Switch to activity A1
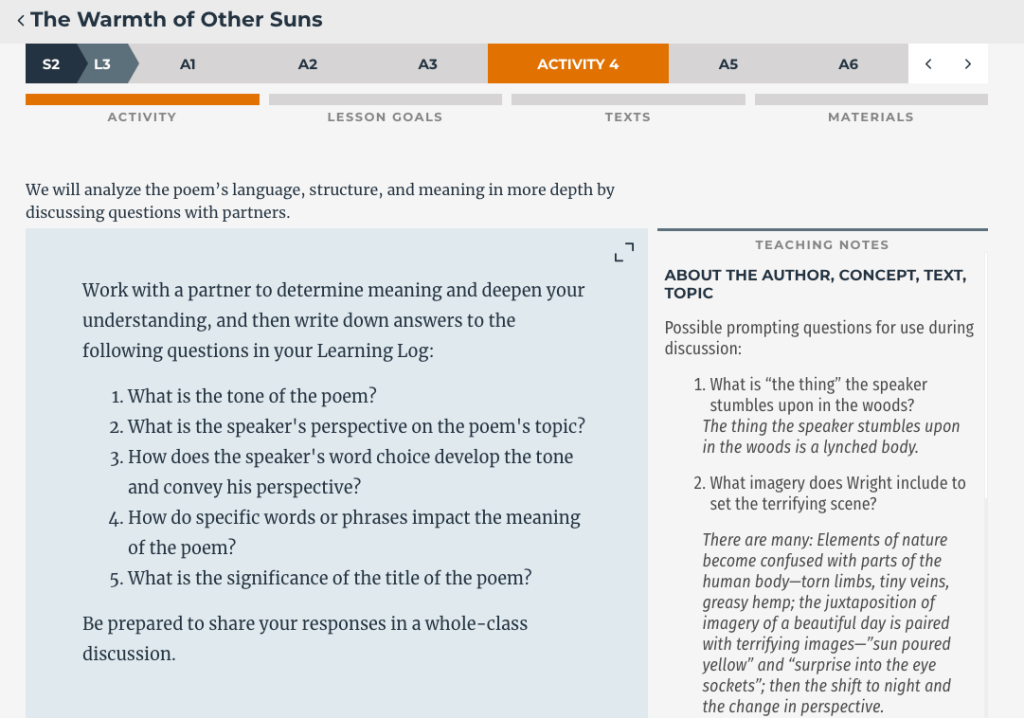The image size is (1024, 718). pos(188,64)
